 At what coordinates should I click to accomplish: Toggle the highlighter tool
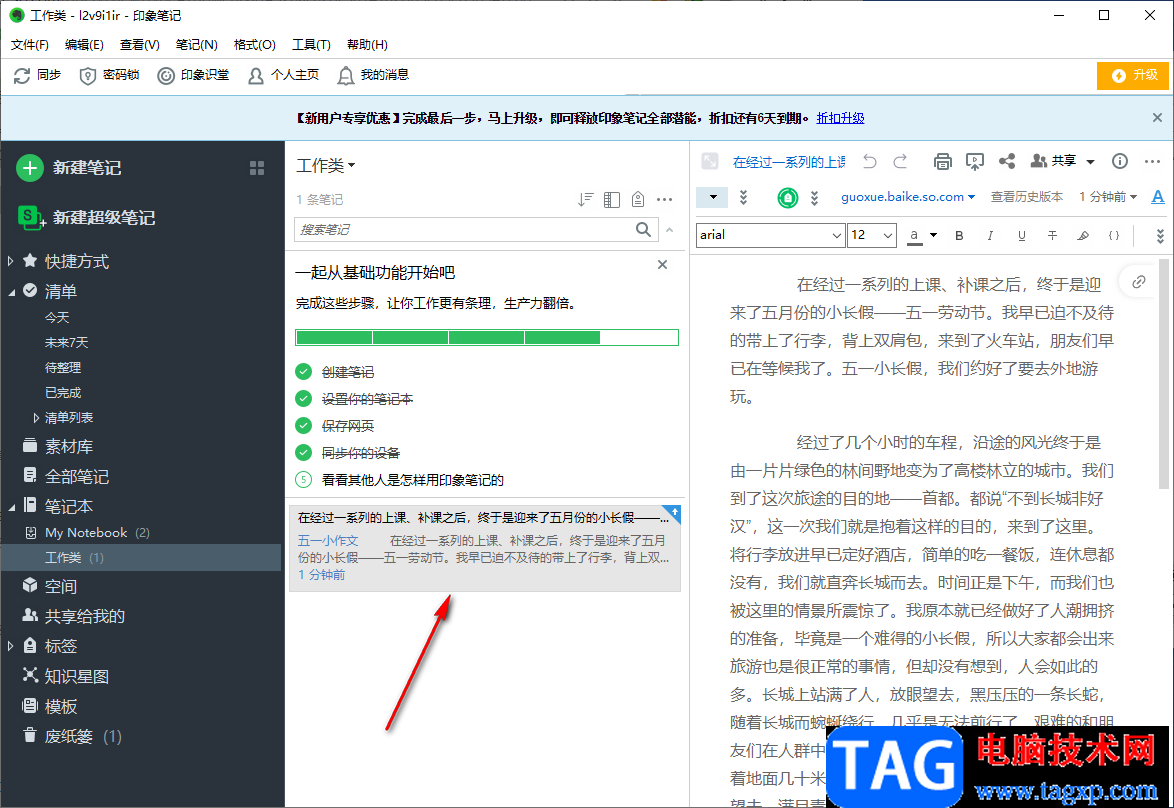[1083, 235]
